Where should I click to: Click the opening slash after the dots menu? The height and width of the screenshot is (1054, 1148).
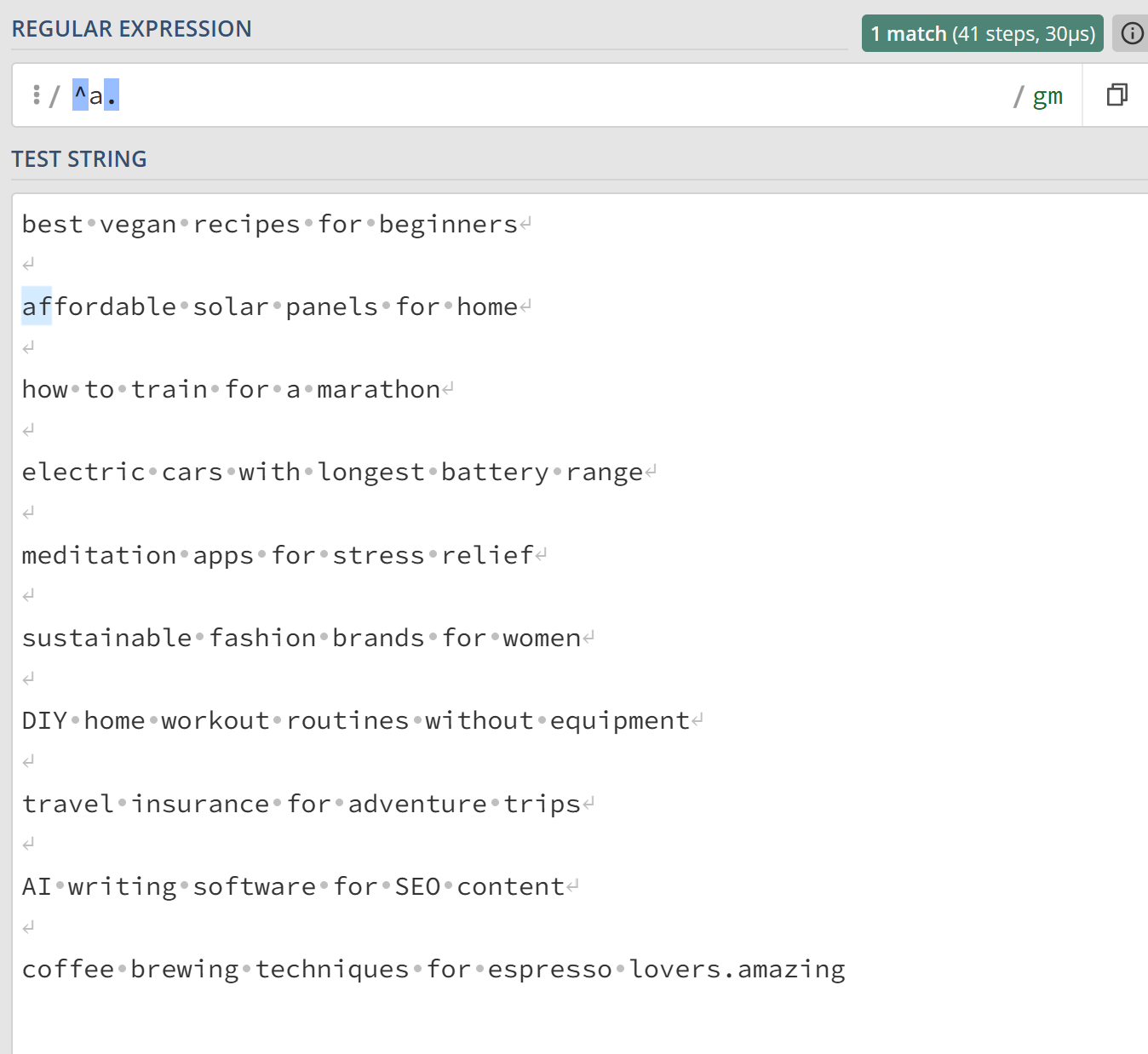[55, 95]
